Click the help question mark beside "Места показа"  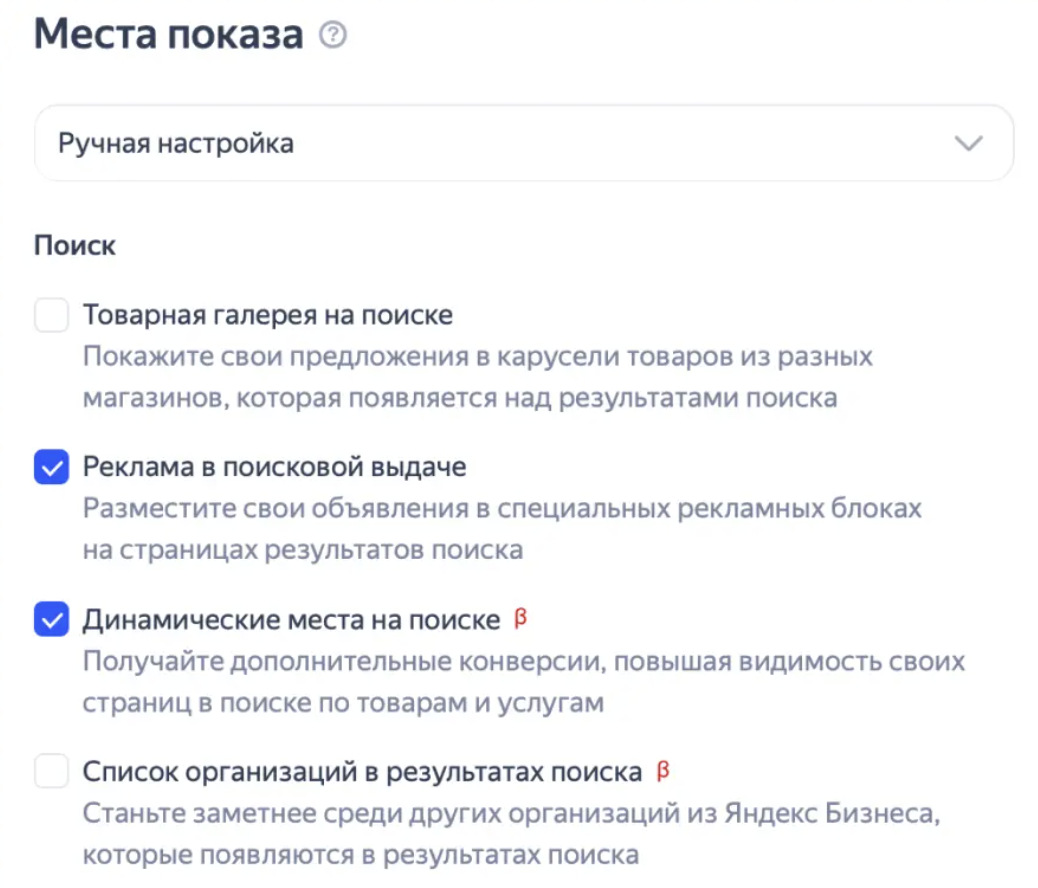tap(332, 36)
